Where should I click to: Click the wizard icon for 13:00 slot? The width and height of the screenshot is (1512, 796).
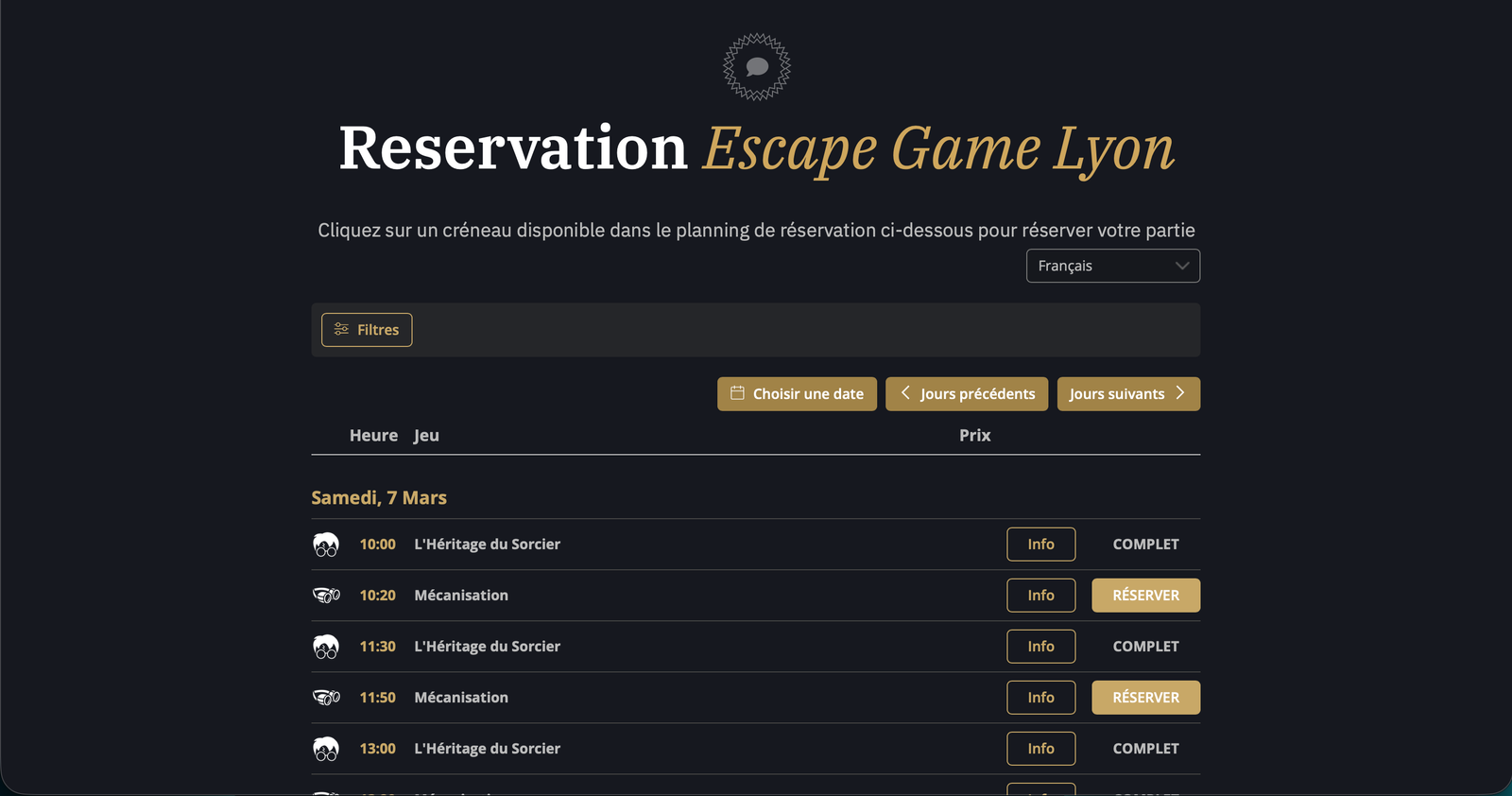click(326, 749)
